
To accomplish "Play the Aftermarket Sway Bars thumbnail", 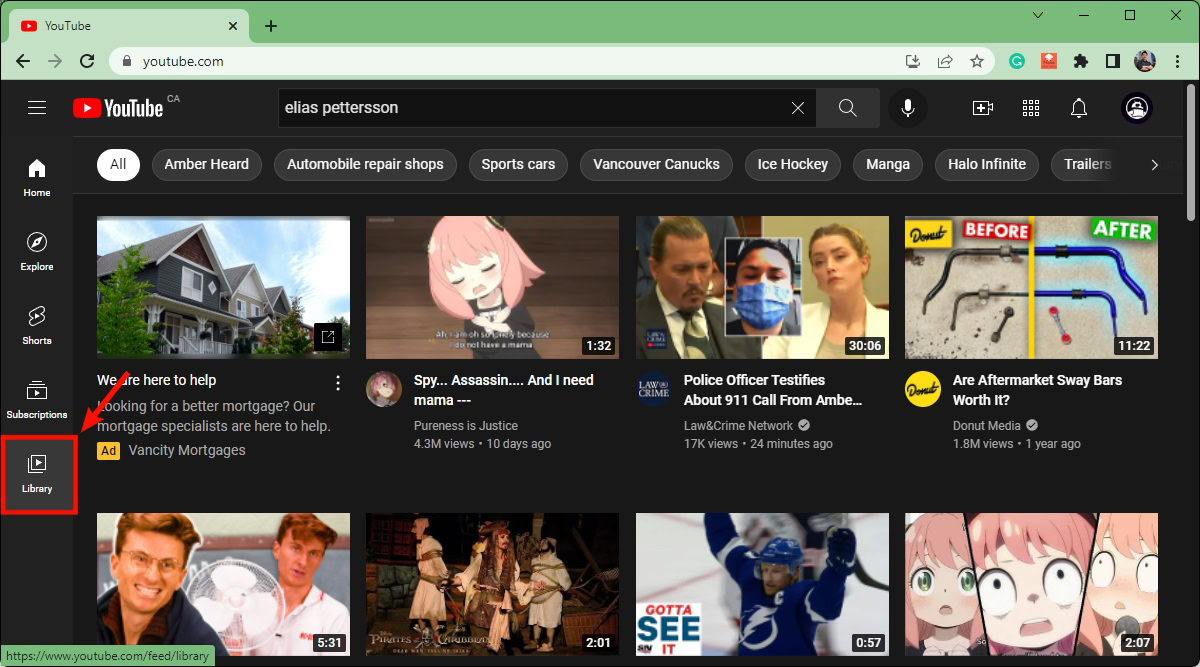I will click(1031, 288).
